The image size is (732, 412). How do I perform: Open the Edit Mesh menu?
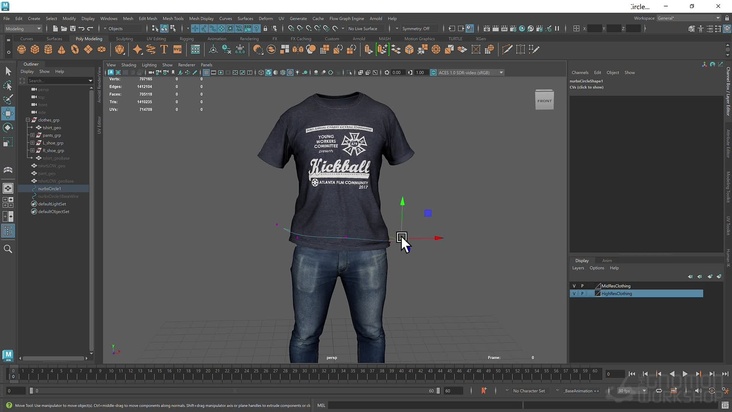(x=148, y=19)
